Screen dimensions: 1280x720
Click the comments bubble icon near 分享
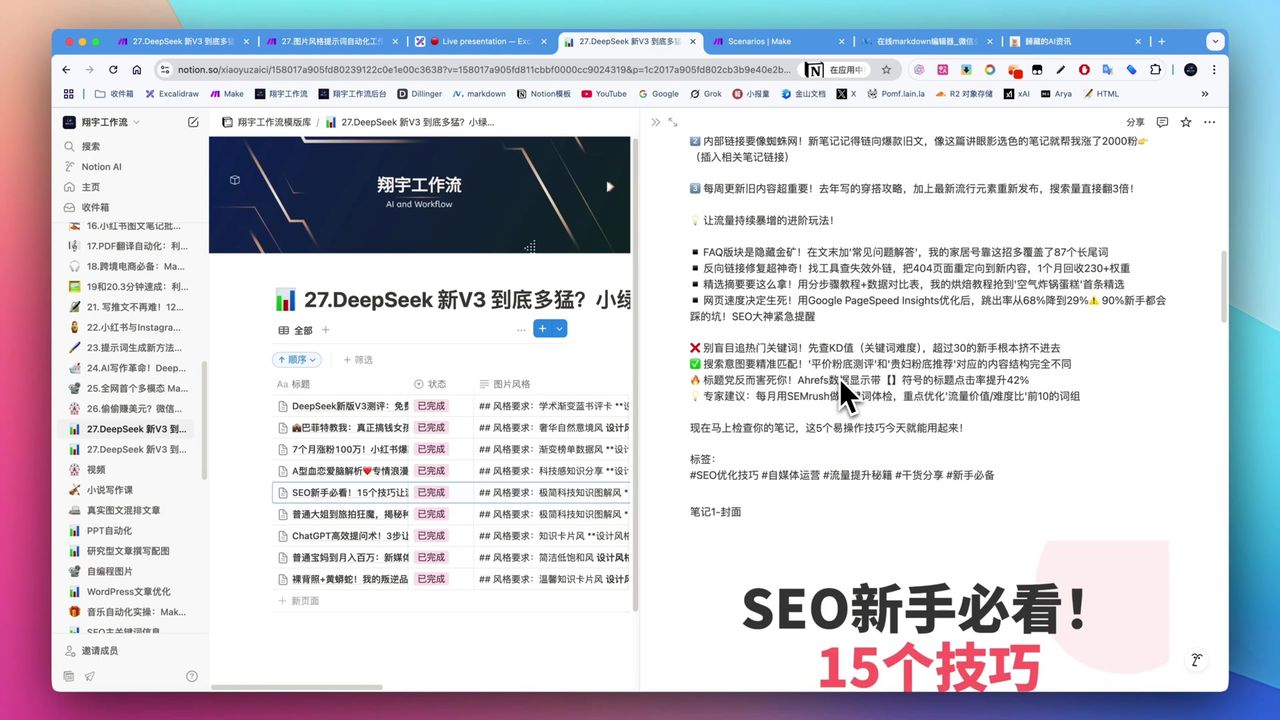tap(1161, 121)
